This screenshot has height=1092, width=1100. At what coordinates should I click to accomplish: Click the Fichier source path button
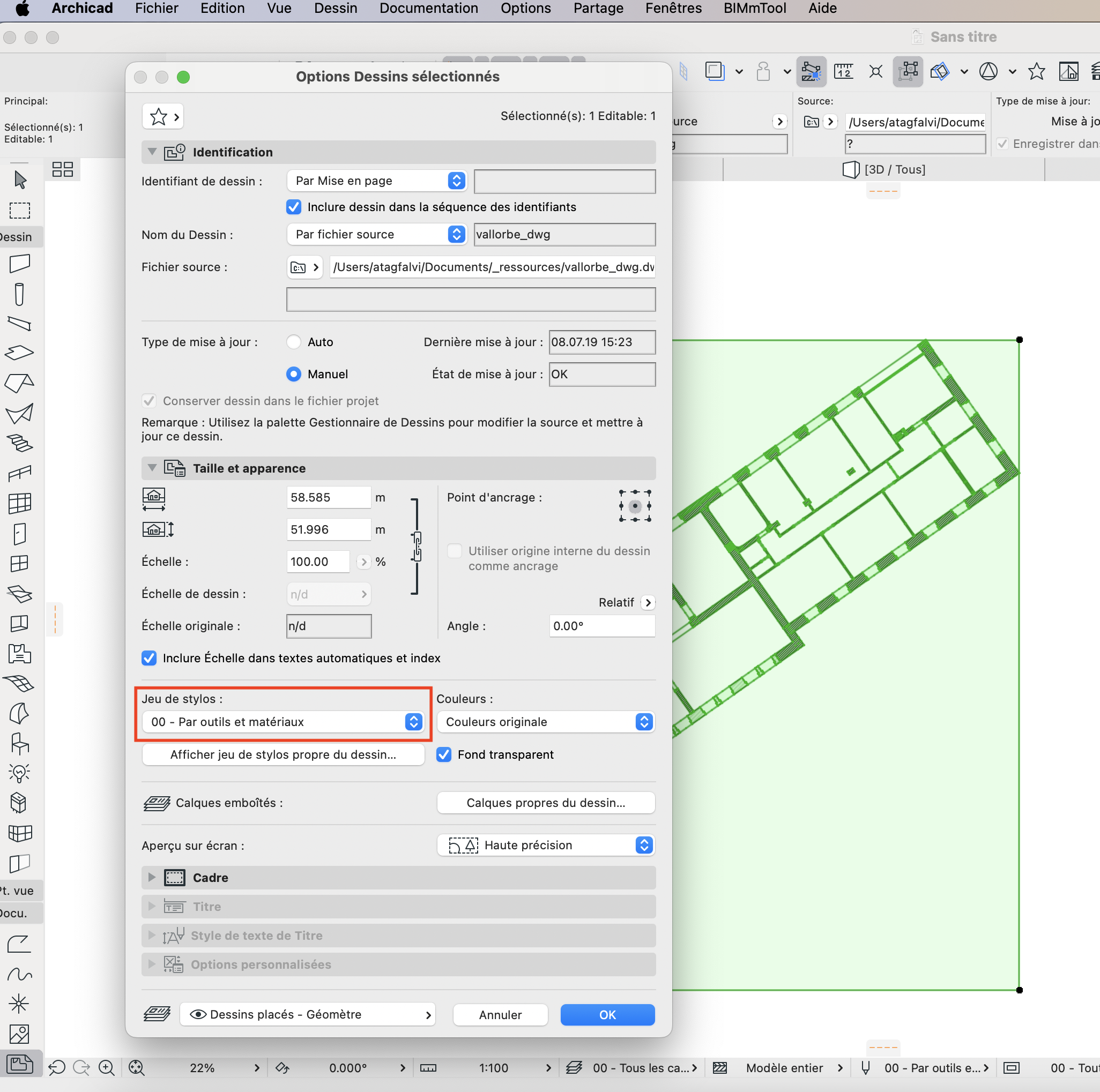point(305,267)
